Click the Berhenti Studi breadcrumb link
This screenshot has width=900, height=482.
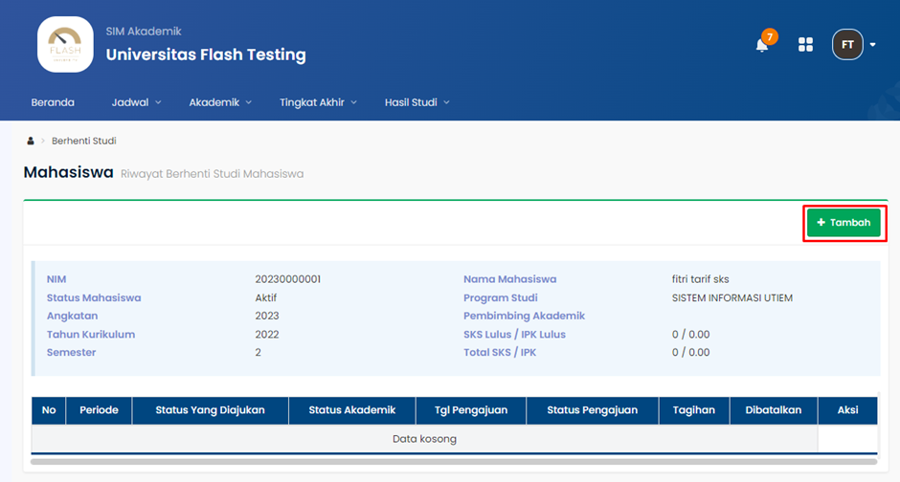(x=84, y=141)
